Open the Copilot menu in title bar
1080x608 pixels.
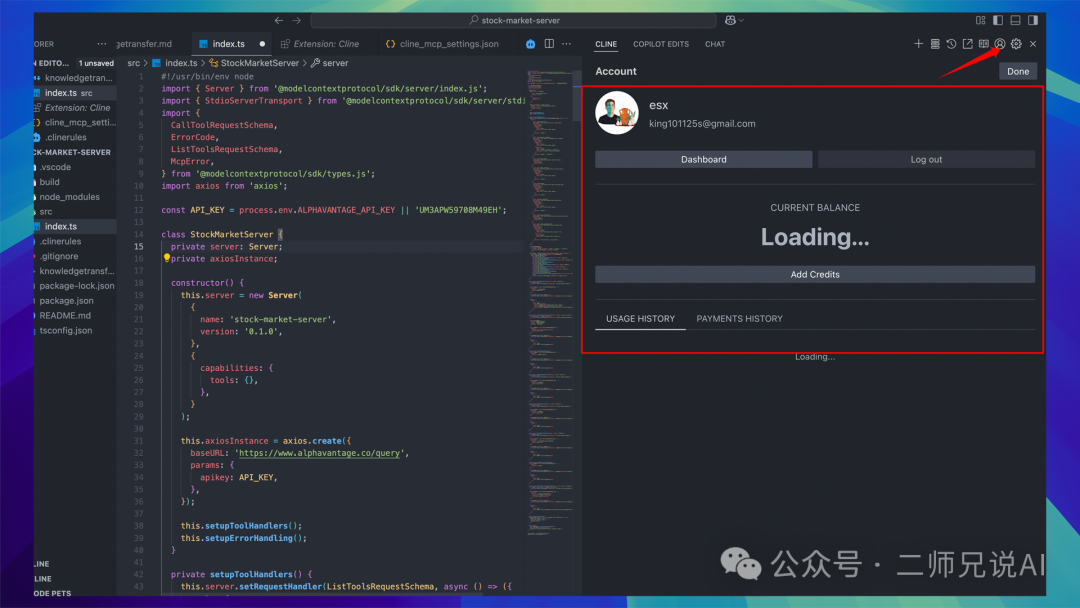click(x=734, y=20)
